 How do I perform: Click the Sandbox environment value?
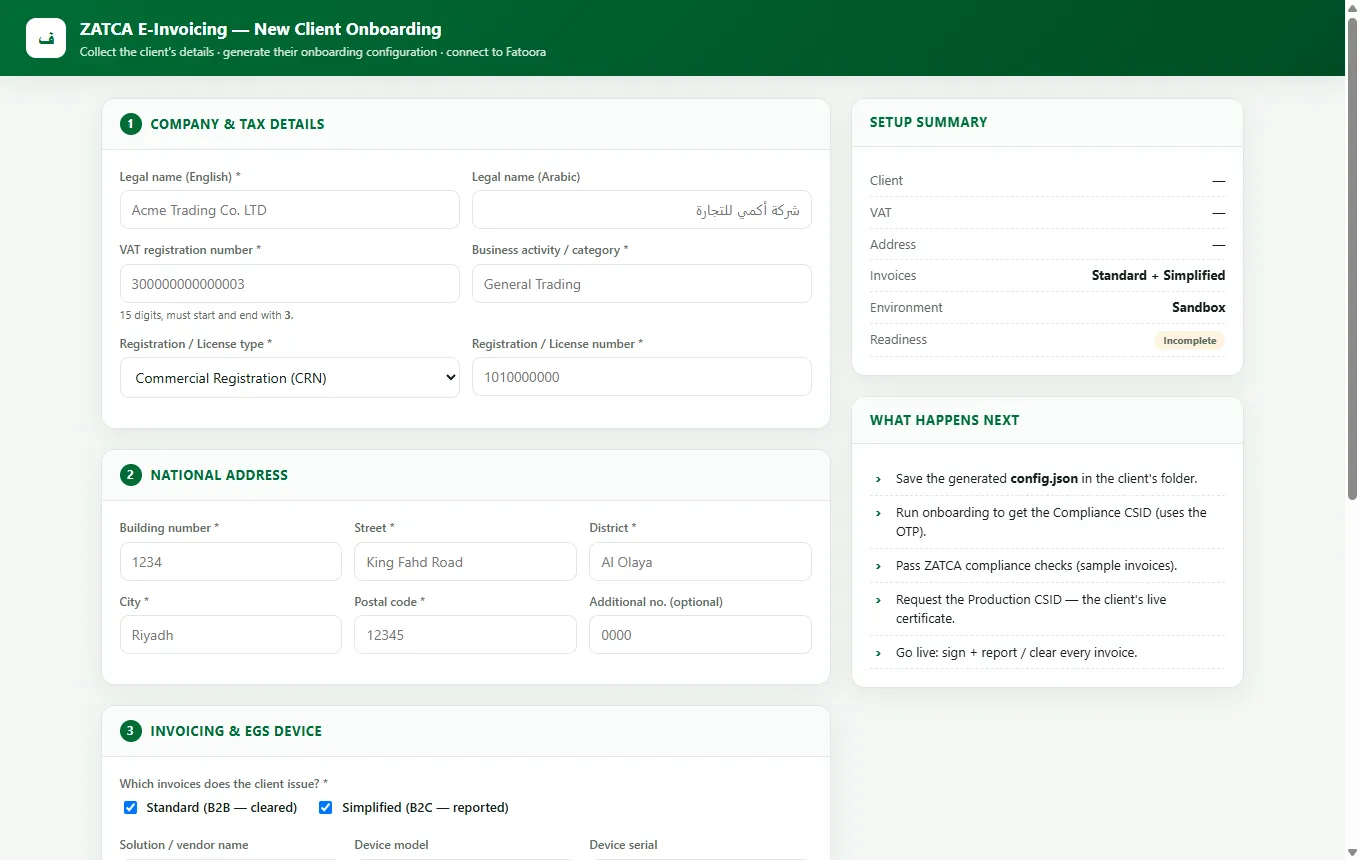1199,308
